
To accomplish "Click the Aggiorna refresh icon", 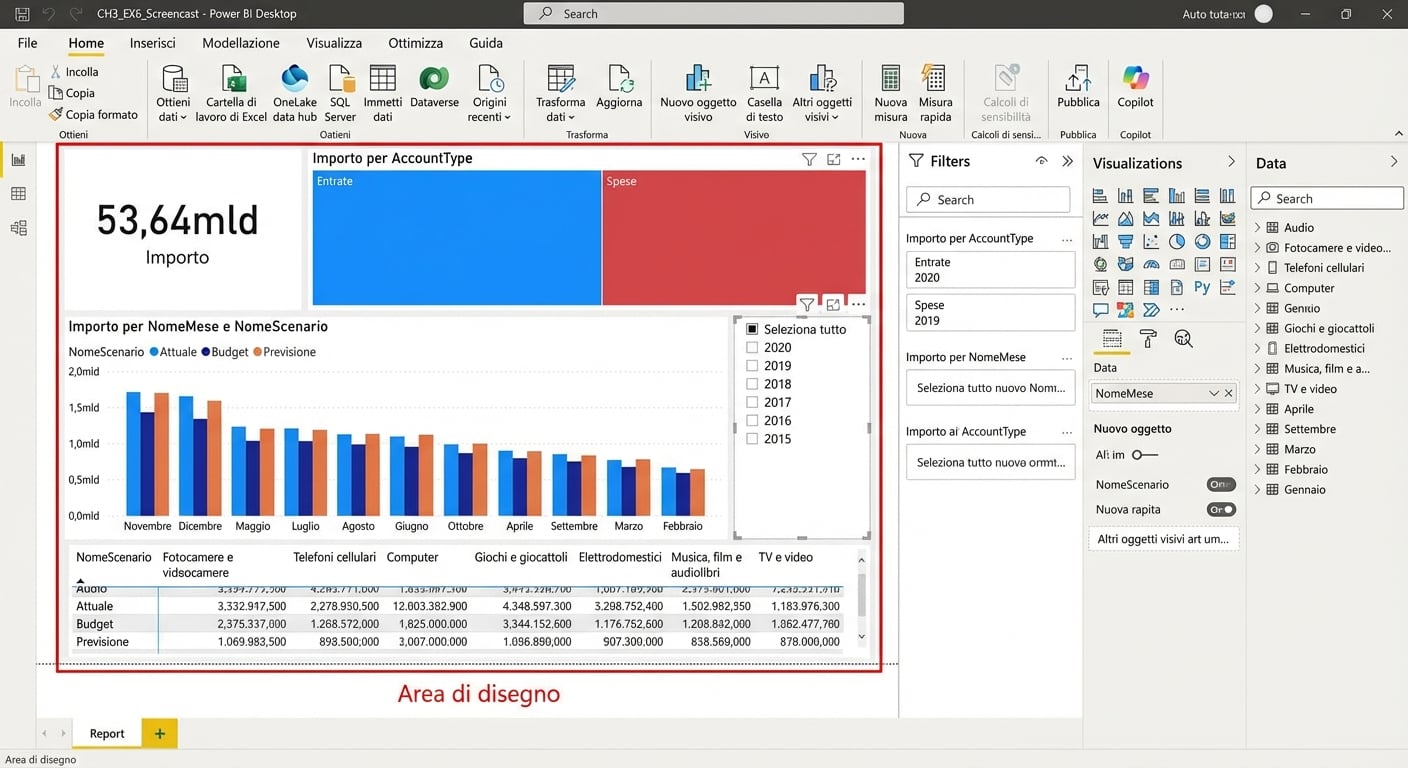I will coord(620,79).
